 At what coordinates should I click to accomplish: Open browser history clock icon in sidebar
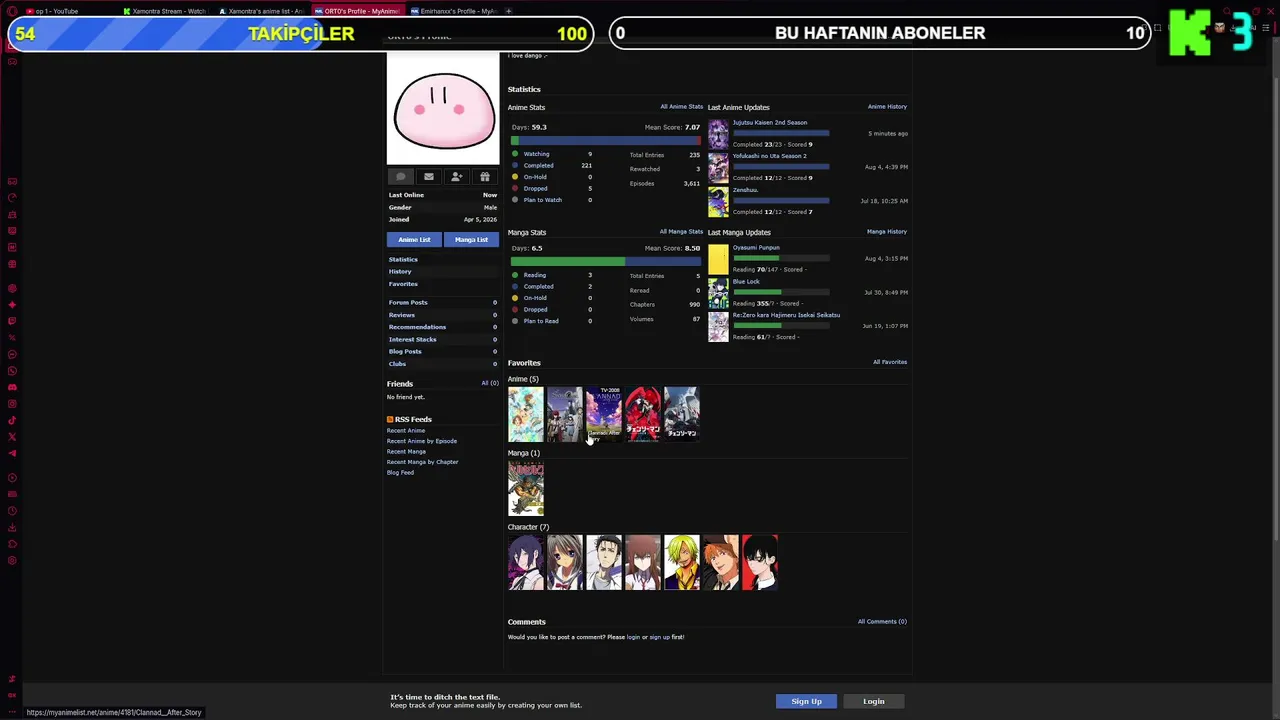12,511
